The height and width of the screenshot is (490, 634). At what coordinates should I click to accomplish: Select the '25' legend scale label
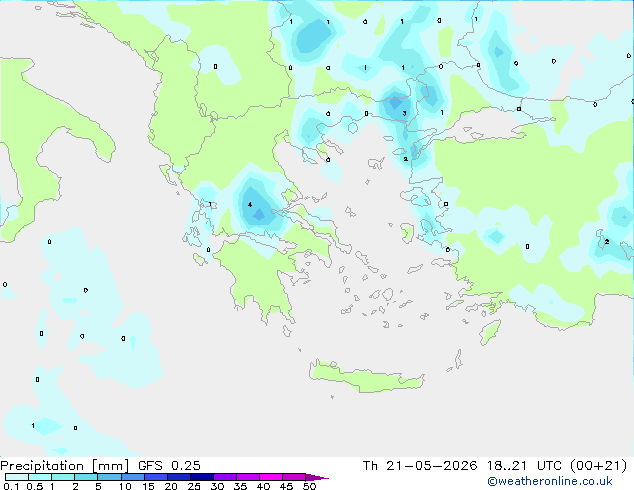click(194, 486)
